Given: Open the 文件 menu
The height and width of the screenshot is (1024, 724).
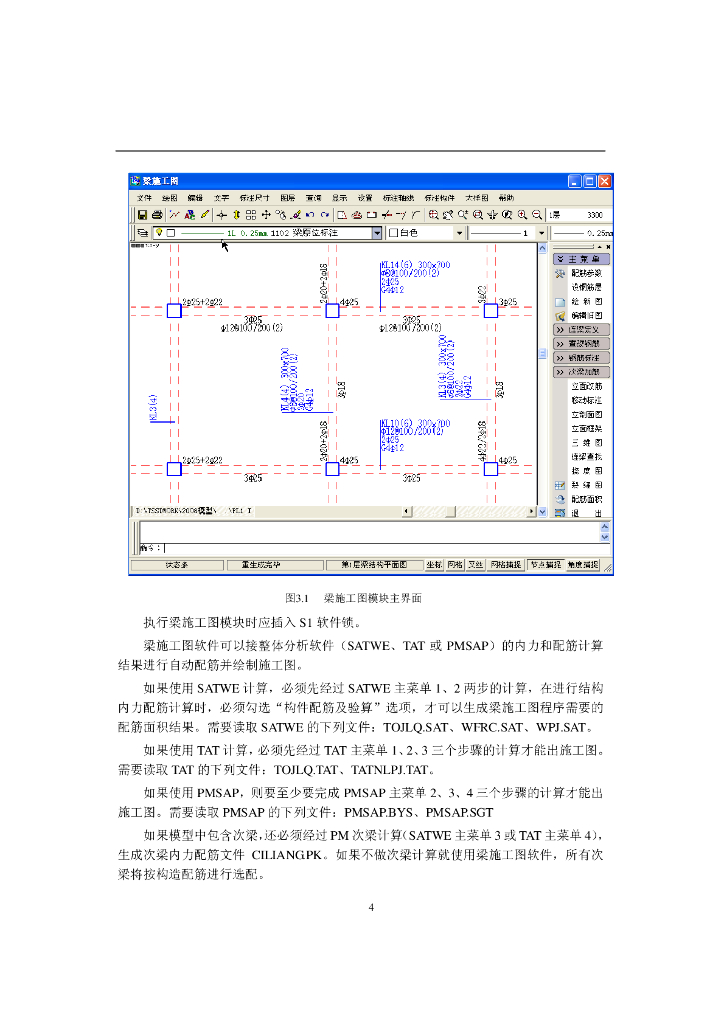Looking at the screenshot, I should pos(144,198).
